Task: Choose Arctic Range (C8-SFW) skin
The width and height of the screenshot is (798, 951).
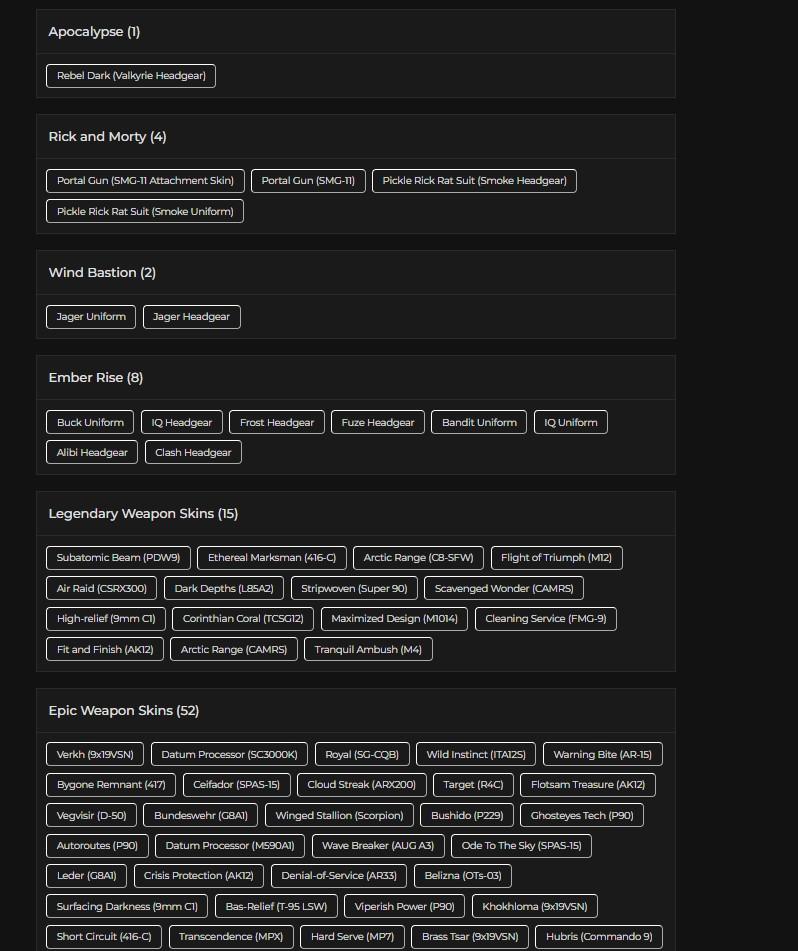Action: click(x=418, y=558)
